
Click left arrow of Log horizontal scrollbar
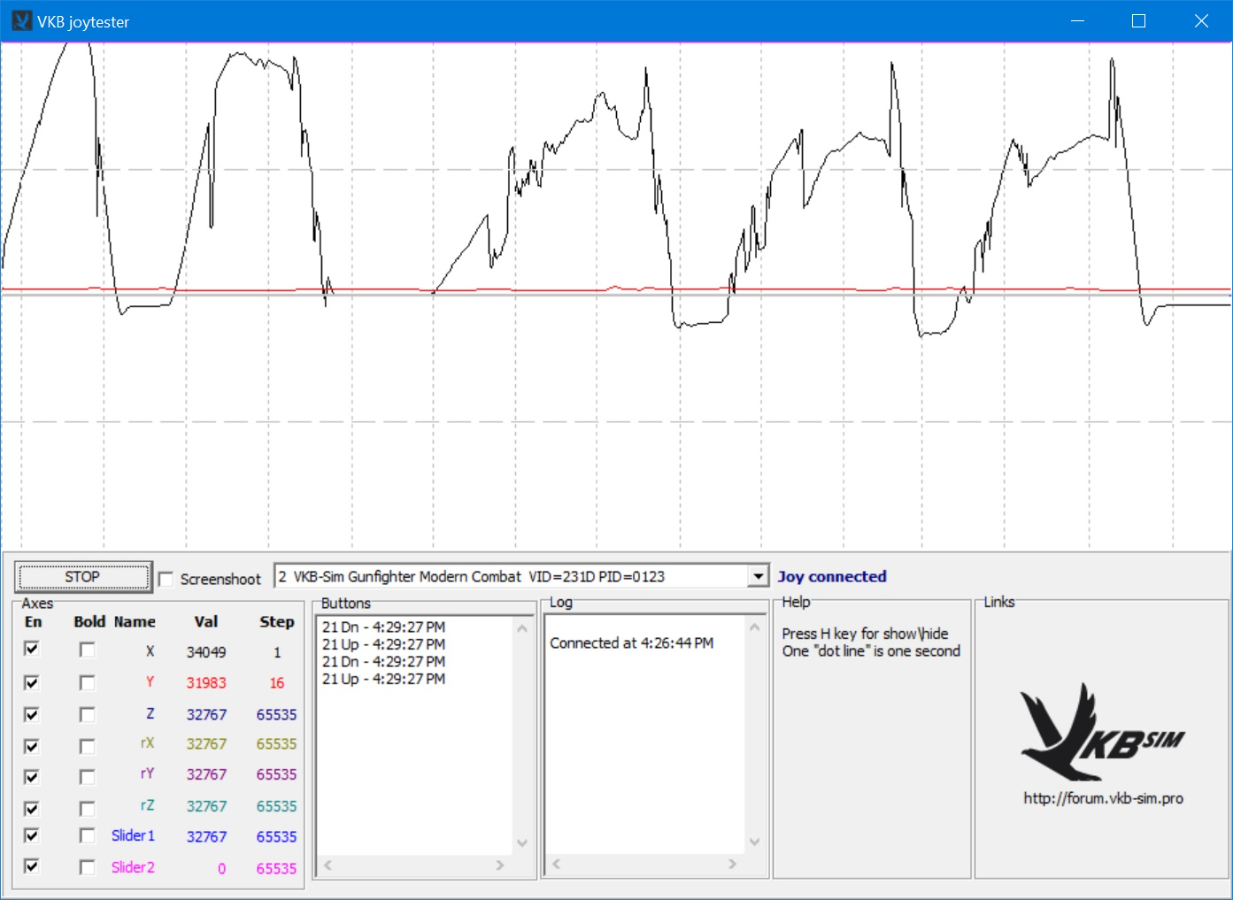tap(556, 864)
